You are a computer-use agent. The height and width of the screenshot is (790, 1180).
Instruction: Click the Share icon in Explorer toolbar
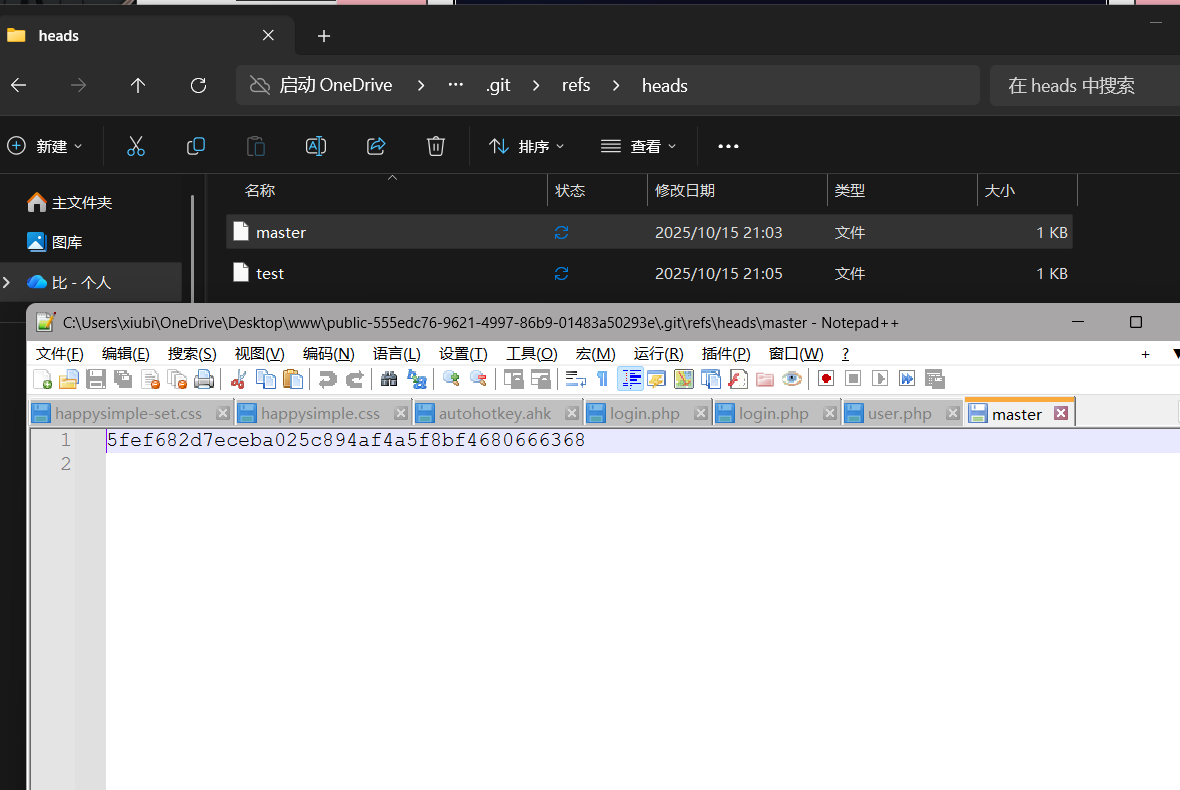pyautogui.click(x=376, y=146)
